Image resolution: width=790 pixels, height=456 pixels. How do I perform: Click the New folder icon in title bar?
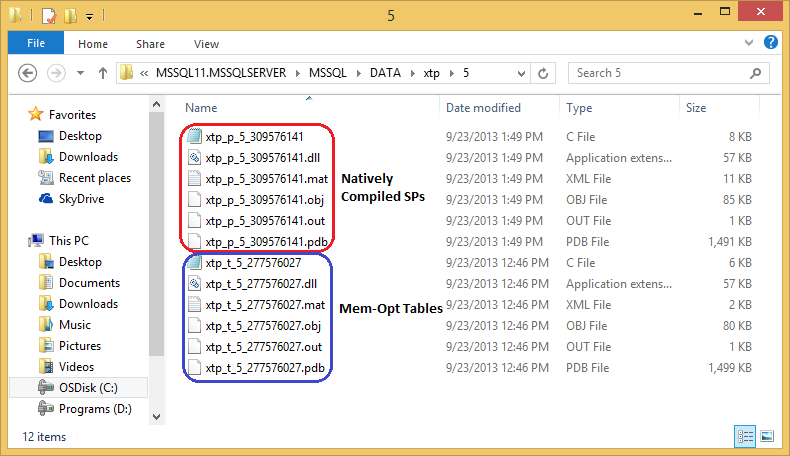(70, 16)
